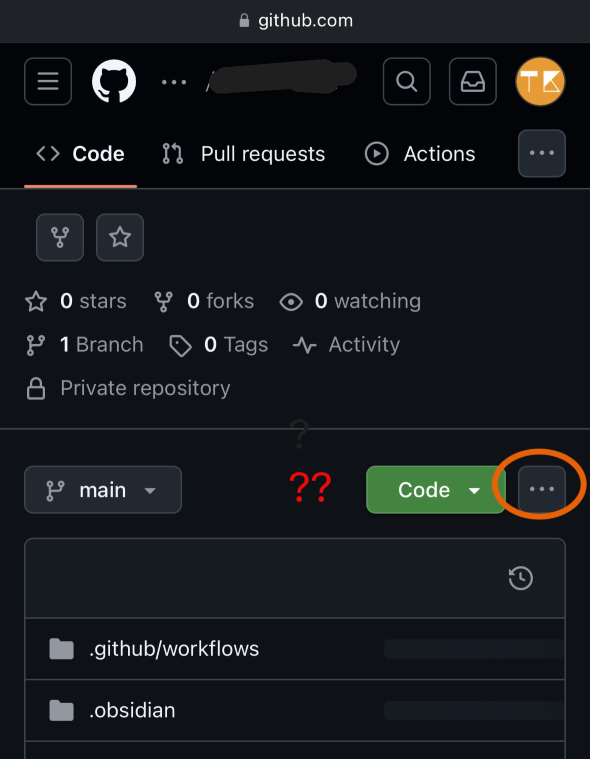The width and height of the screenshot is (590, 759).
Task: Tap the github.com address bar
Action: pos(295,21)
